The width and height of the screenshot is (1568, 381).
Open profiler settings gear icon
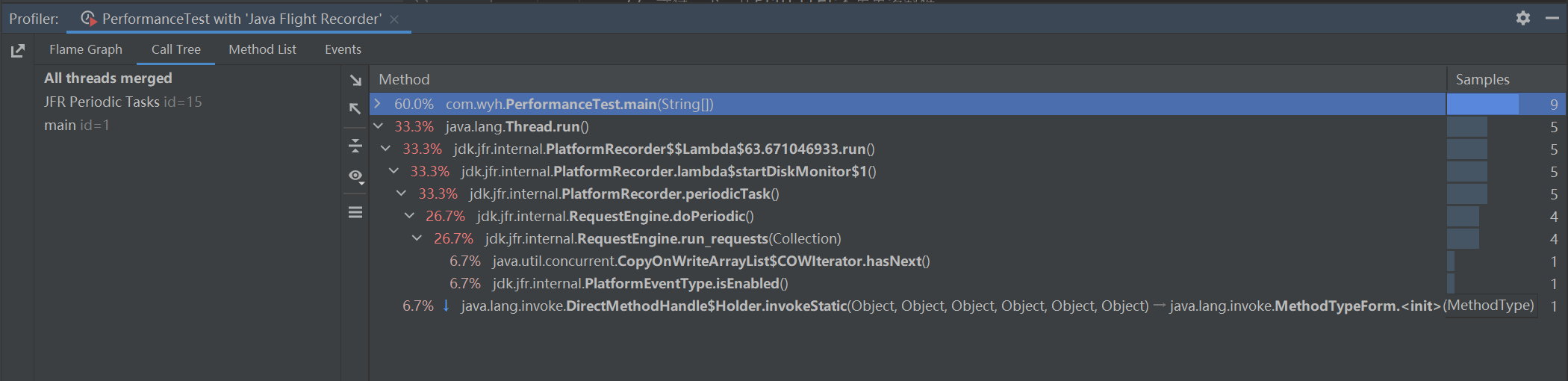(1523, 18)
